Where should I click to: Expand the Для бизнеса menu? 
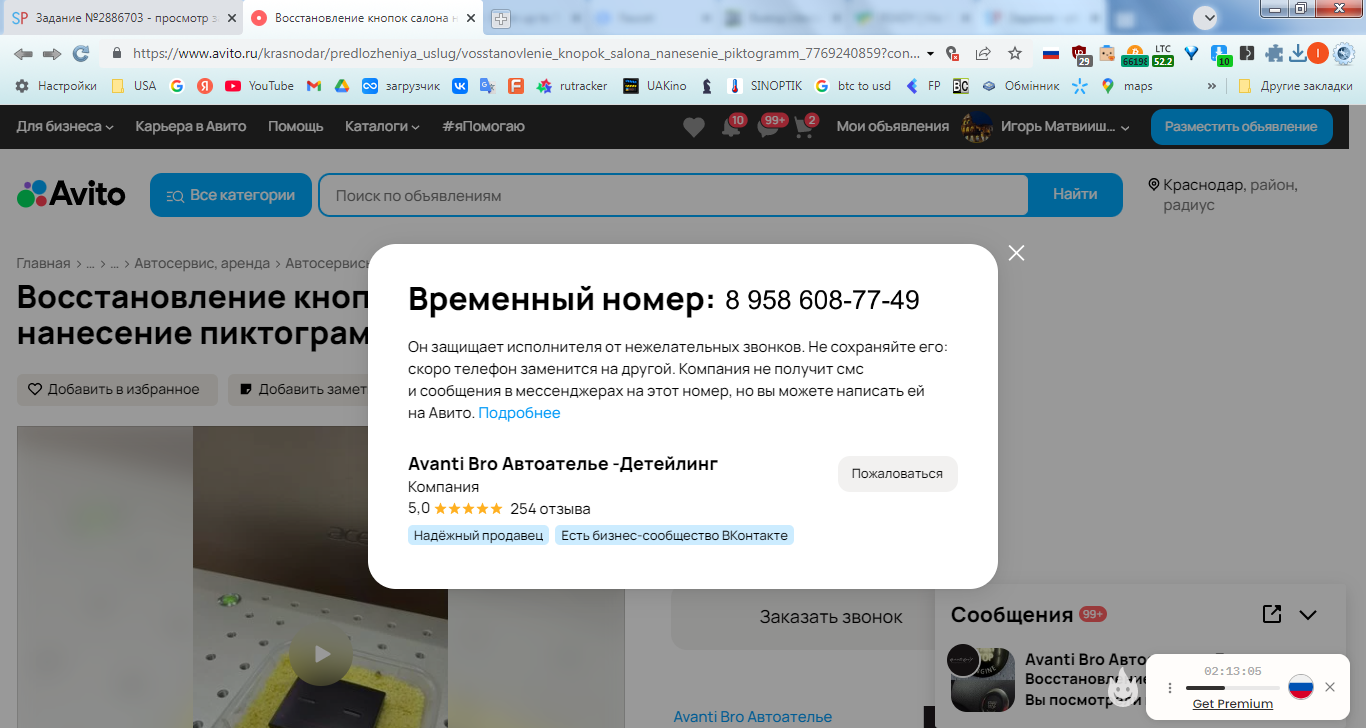coord(65,126)
